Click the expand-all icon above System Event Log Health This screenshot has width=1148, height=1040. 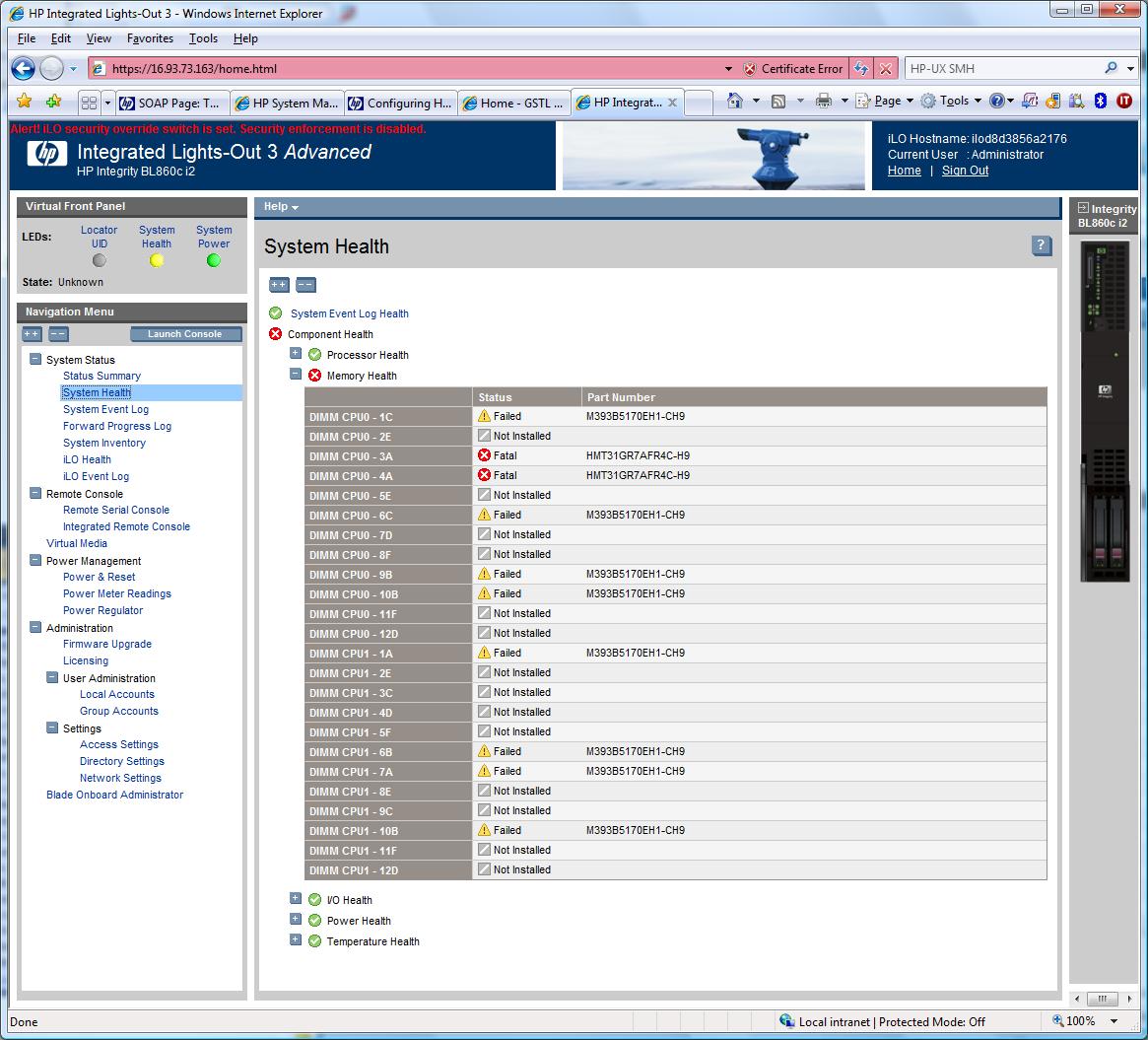click(x=279, y=285)
